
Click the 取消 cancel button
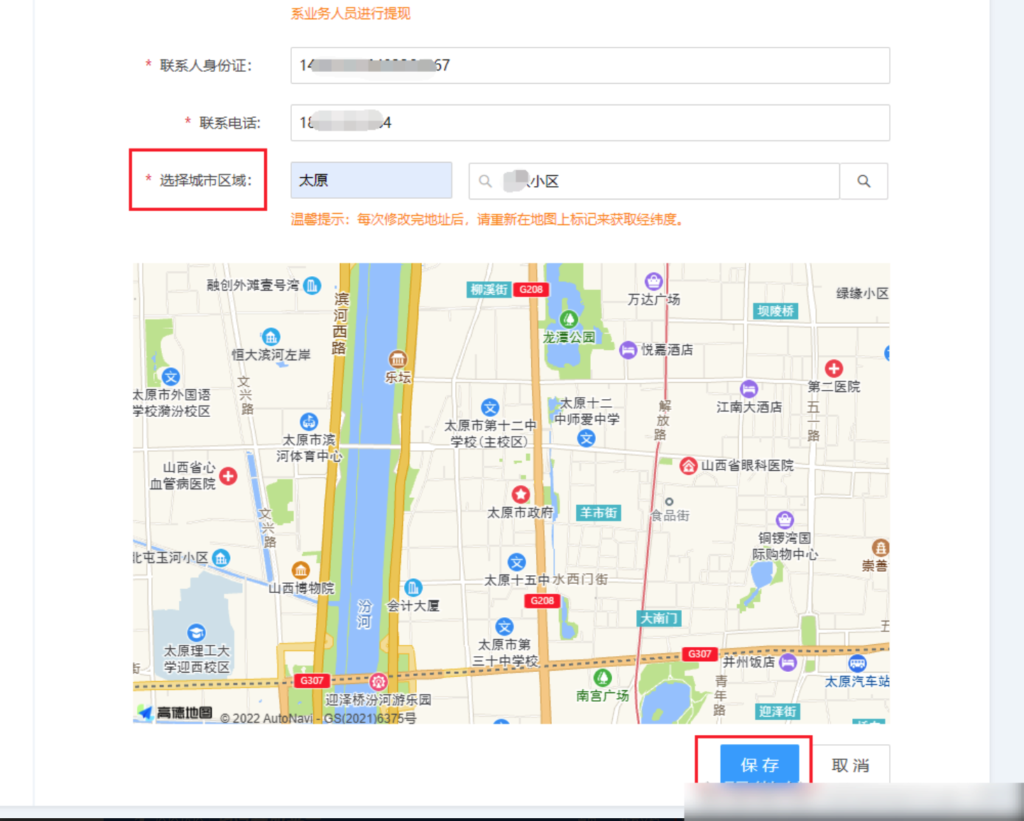coord(851,763)
